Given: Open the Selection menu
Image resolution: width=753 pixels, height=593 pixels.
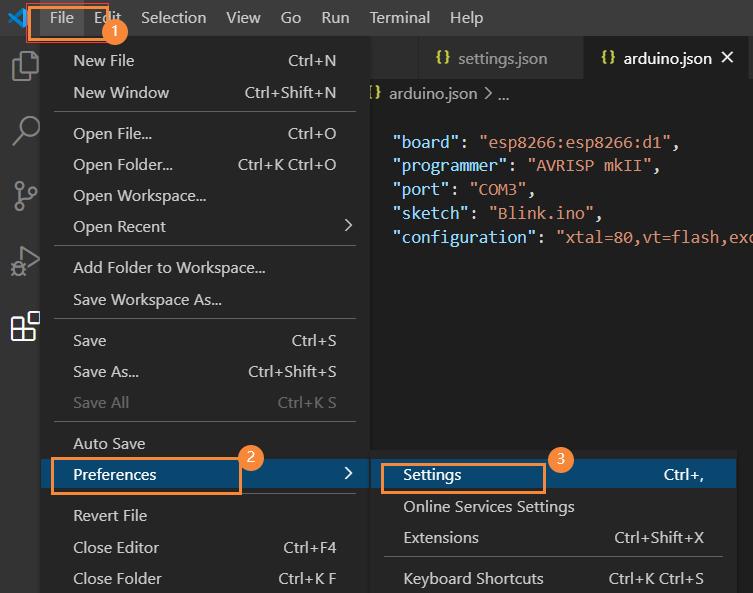Looking at the screenshot, I should pos(173,18).
